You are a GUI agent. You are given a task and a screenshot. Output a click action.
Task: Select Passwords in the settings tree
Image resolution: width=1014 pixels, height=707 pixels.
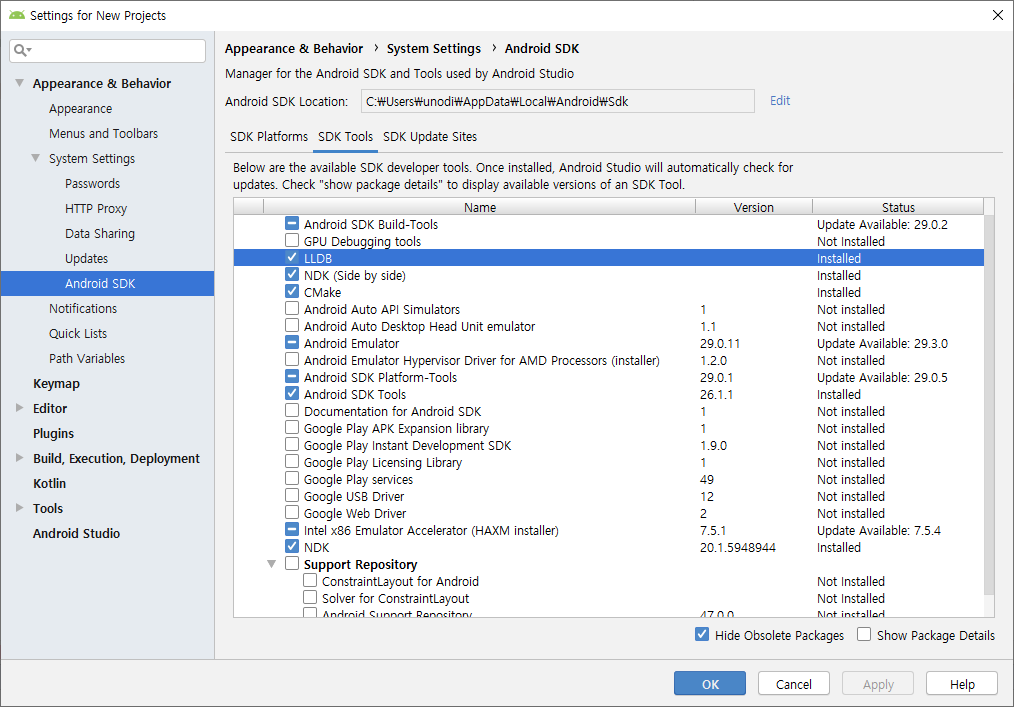92,184
